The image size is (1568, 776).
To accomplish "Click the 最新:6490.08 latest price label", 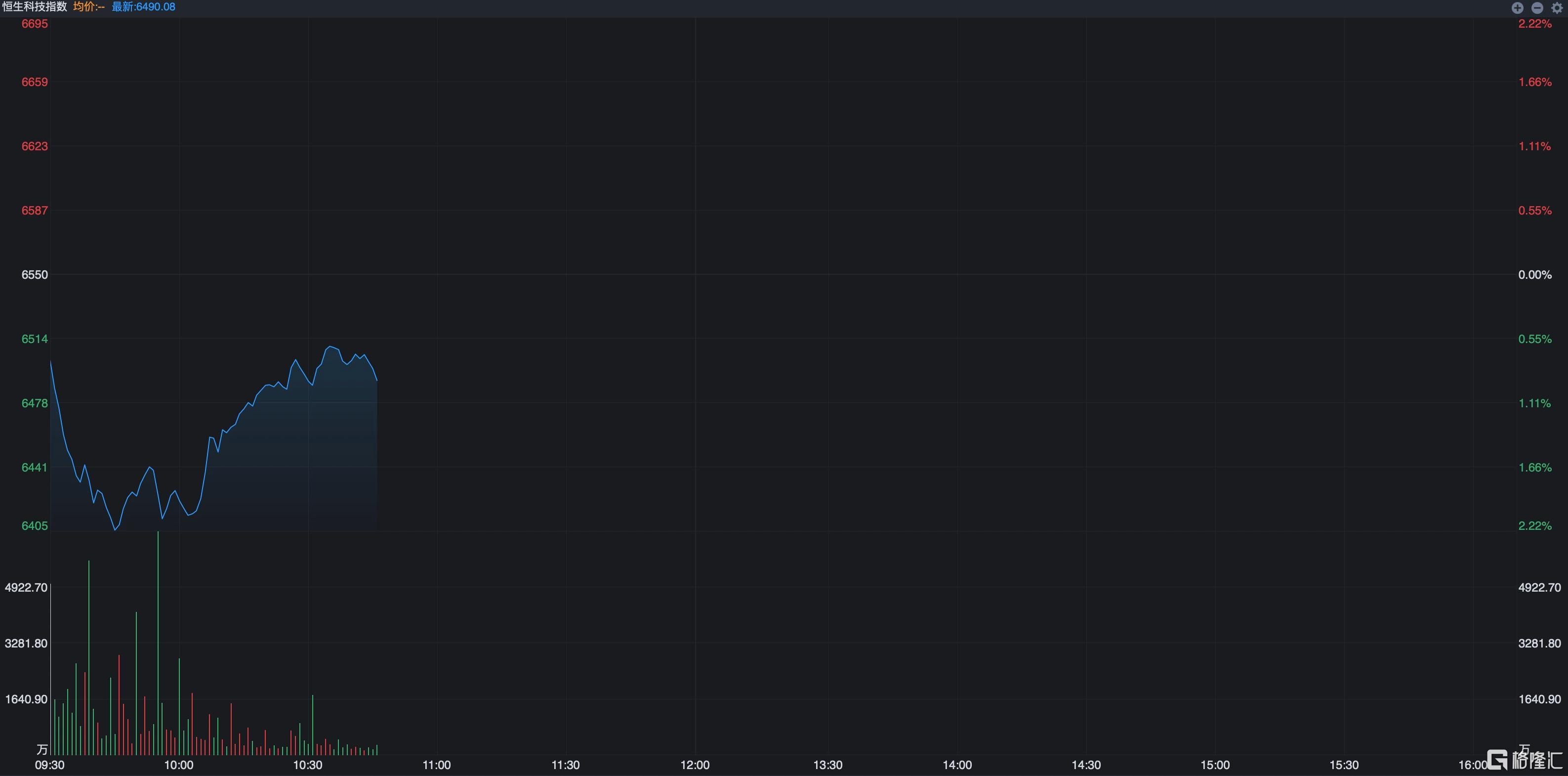I will [x=143, y=7].
